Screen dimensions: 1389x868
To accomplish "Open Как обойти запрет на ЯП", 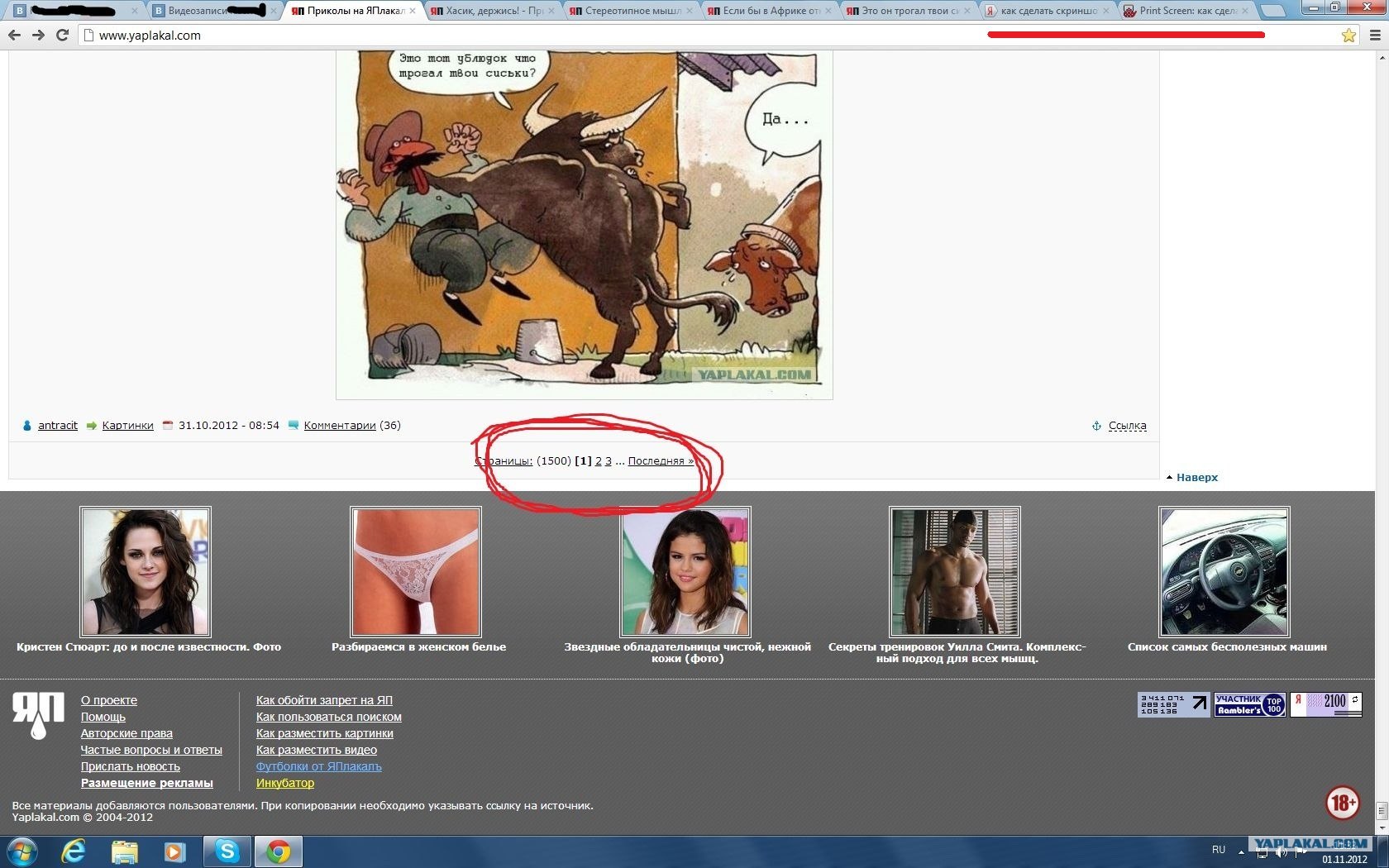I will 324,700.
